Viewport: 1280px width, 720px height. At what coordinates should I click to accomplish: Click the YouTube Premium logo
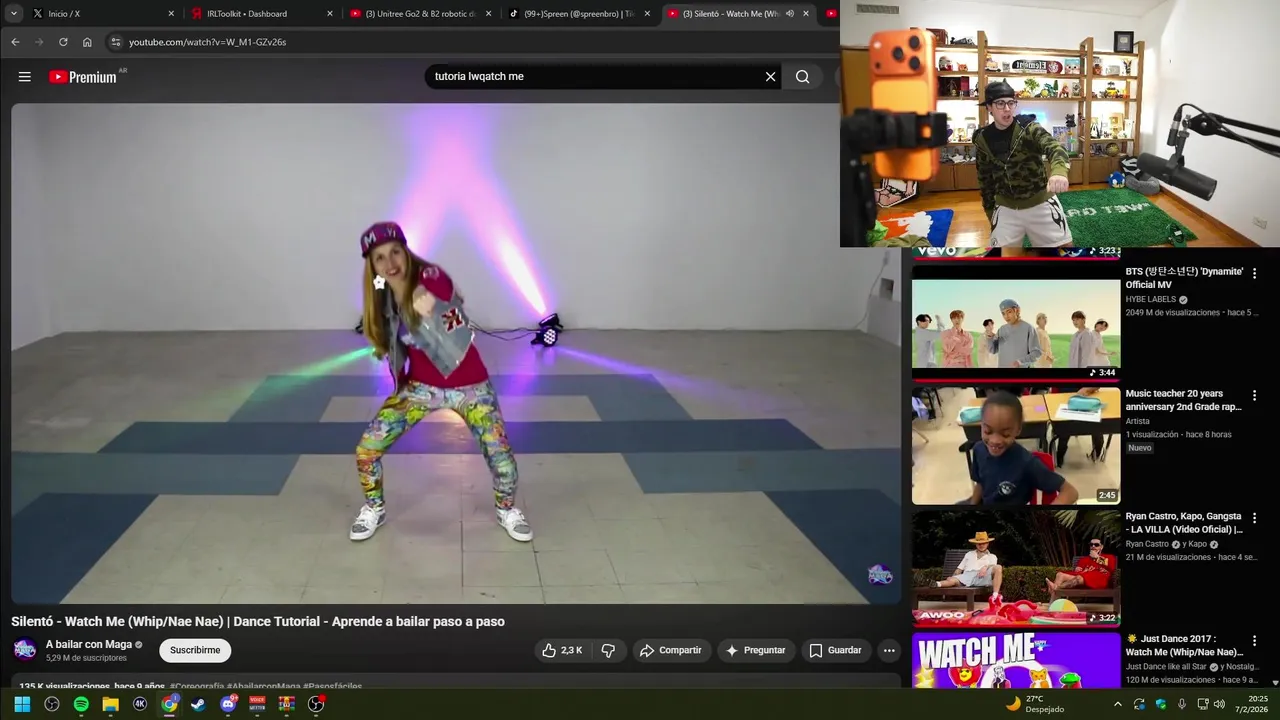click(83, 77)
